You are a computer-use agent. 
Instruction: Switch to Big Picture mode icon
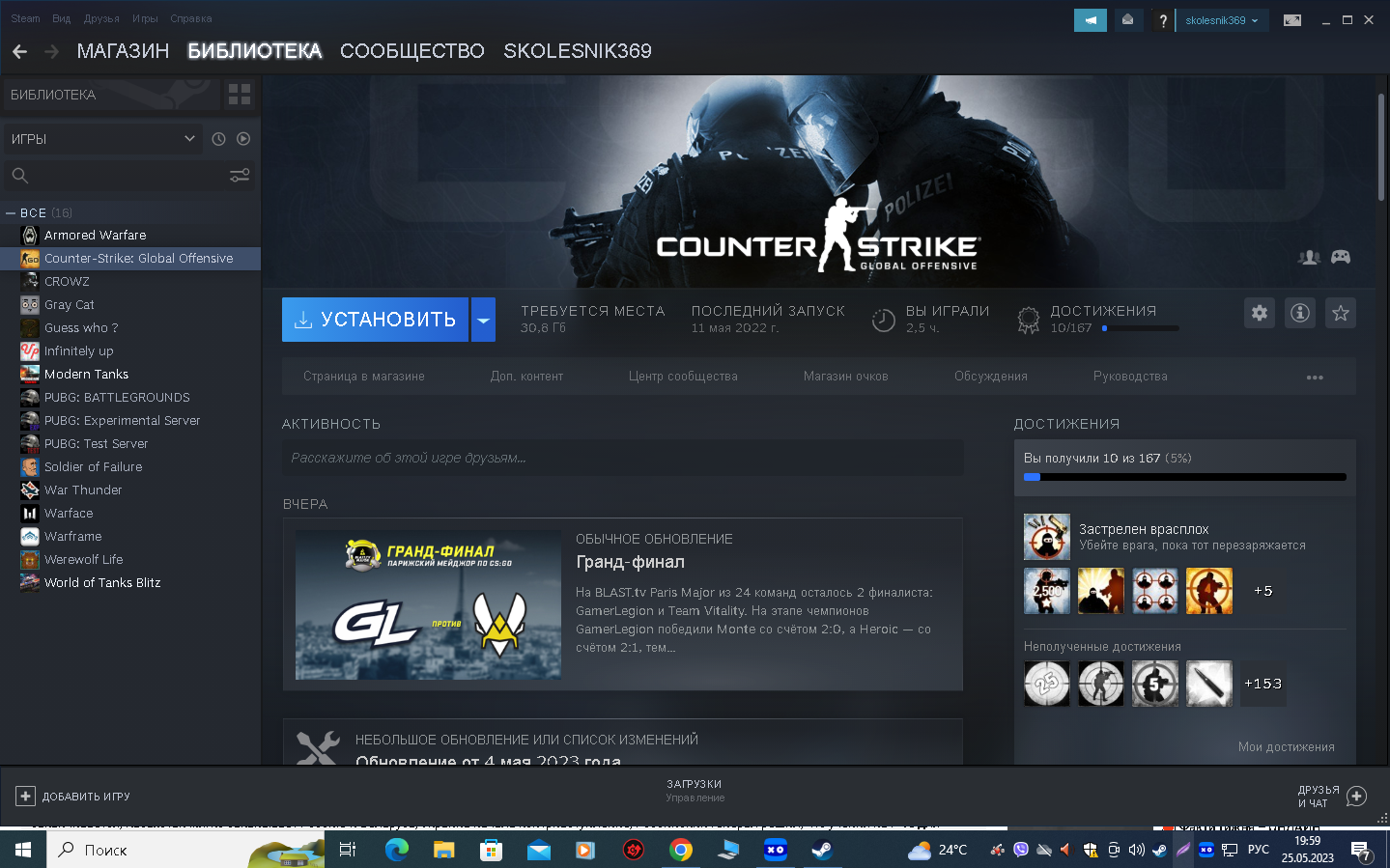coord(1291,19)
